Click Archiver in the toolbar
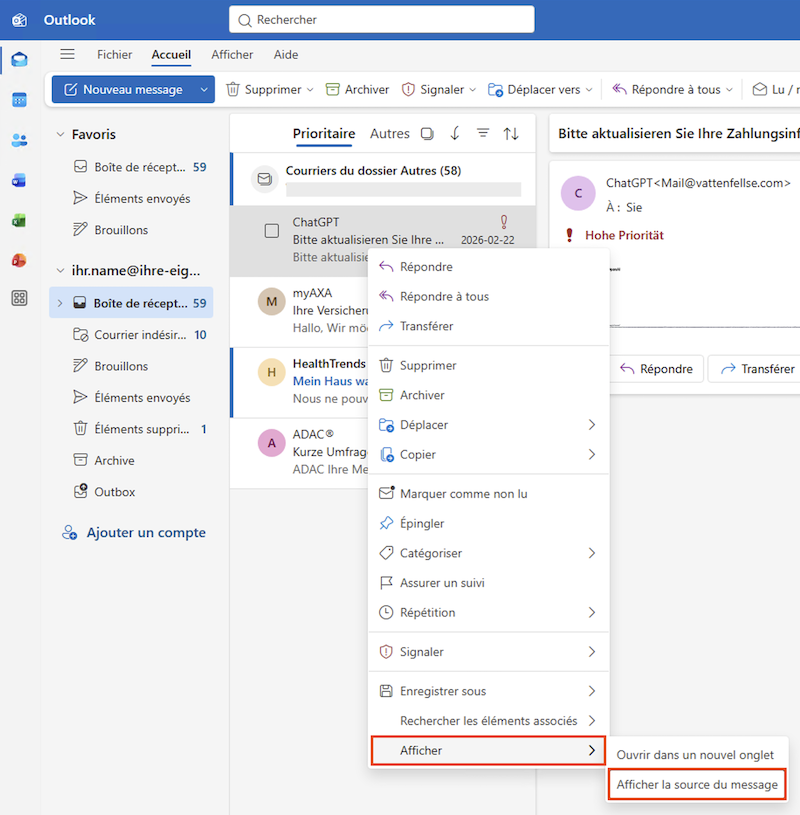The width and height of the screenshot is (800, 815). coord(357,89)
